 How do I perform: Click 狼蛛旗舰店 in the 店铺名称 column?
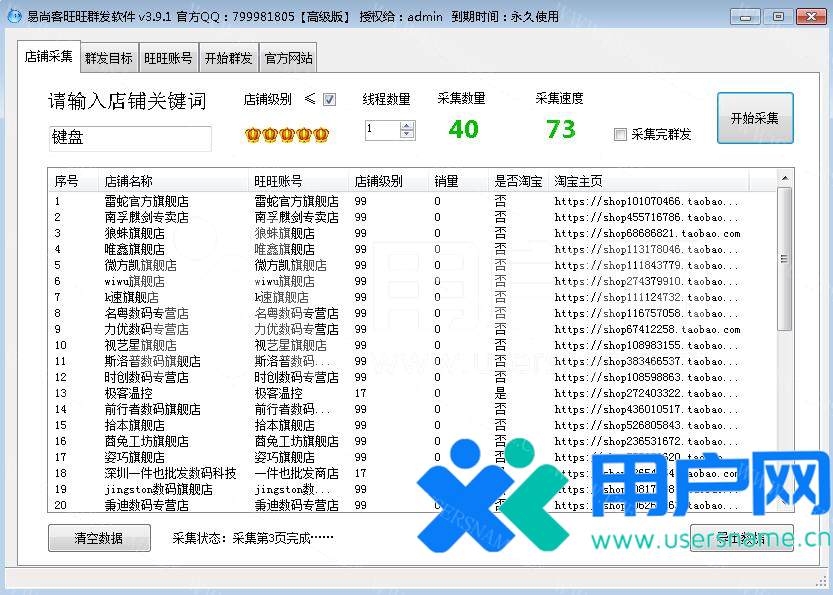[134, 234]
